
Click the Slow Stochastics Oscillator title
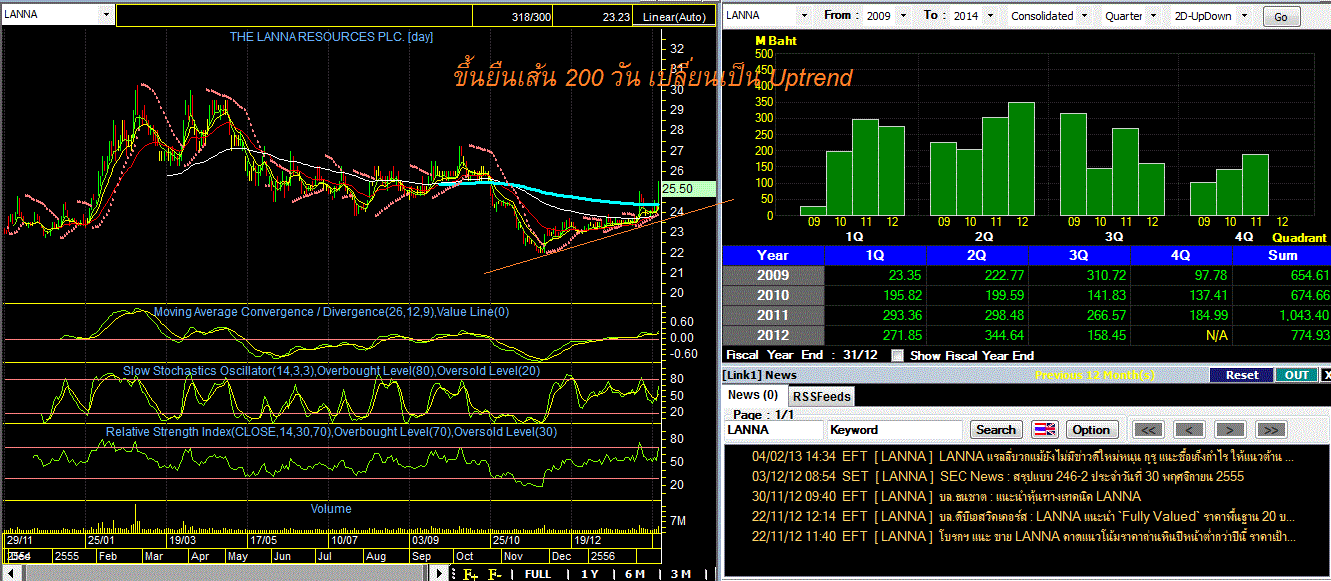(x=332, y=371)
